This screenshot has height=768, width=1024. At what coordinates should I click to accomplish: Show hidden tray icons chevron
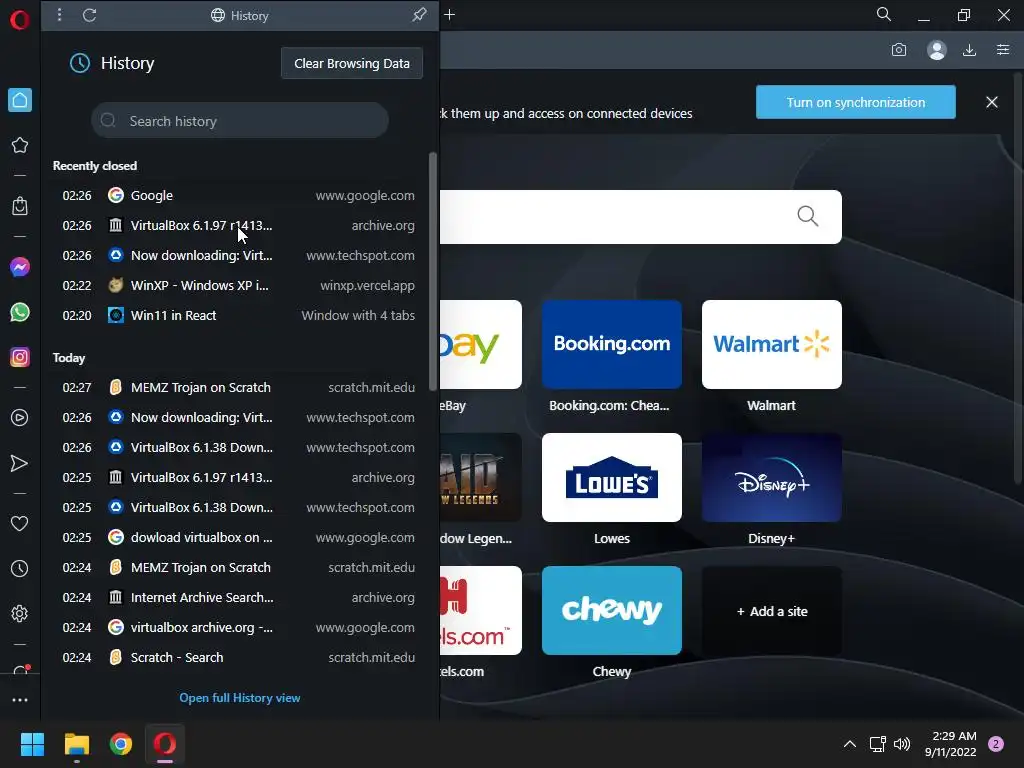point(850,744)
